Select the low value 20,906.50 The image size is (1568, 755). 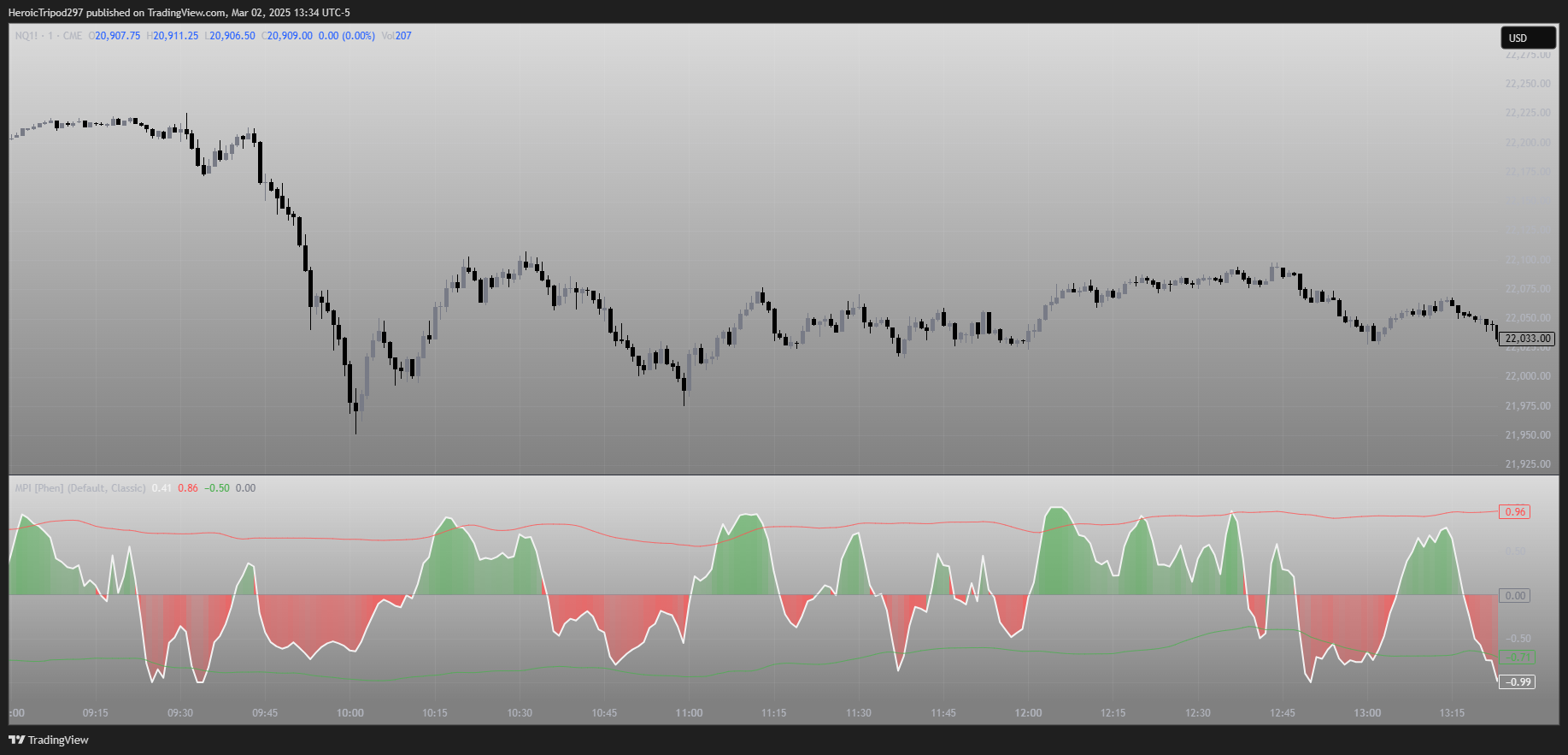pos(232,36)
